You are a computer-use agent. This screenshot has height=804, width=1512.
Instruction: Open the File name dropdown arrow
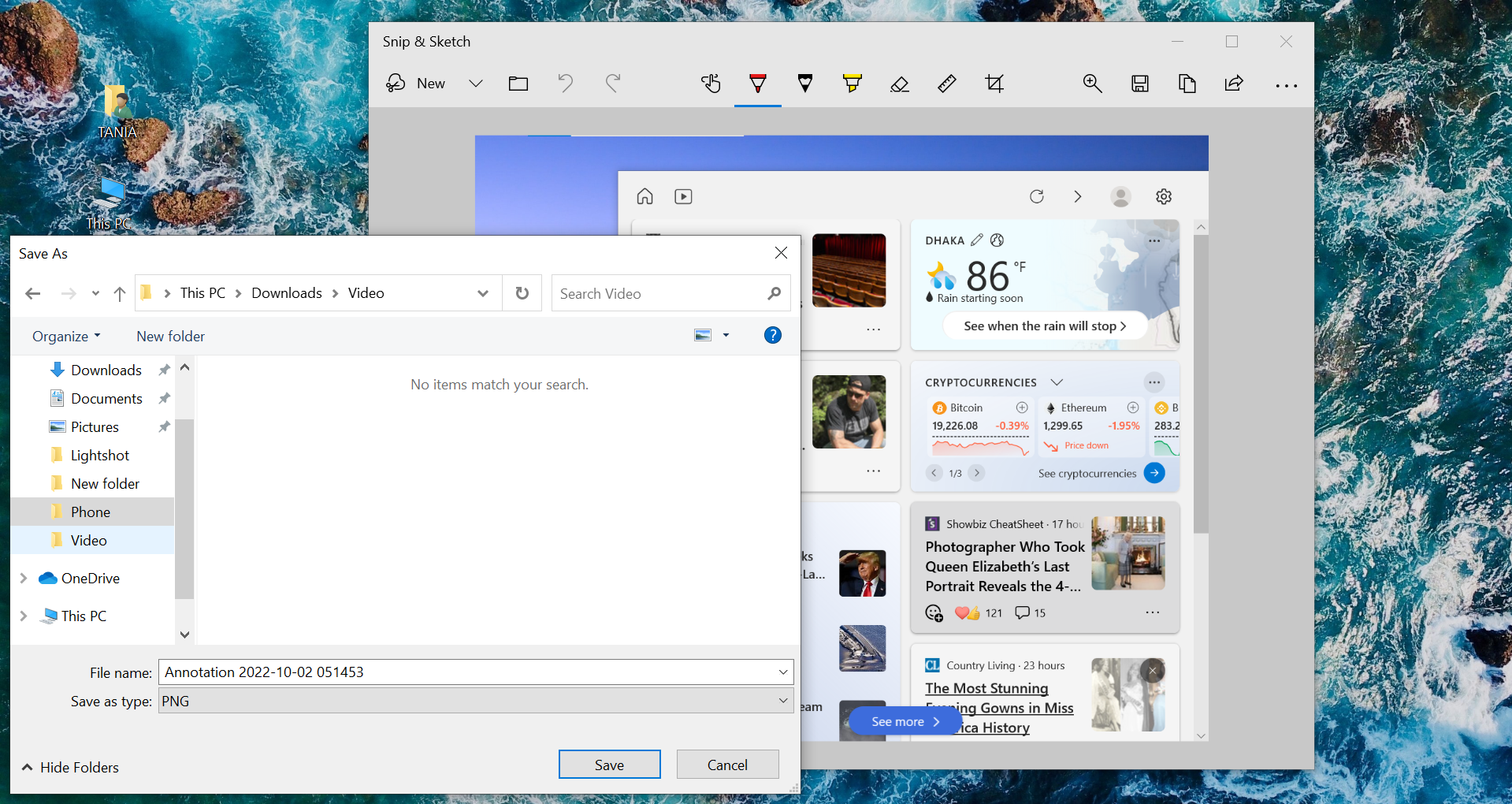tap(783, 672)
